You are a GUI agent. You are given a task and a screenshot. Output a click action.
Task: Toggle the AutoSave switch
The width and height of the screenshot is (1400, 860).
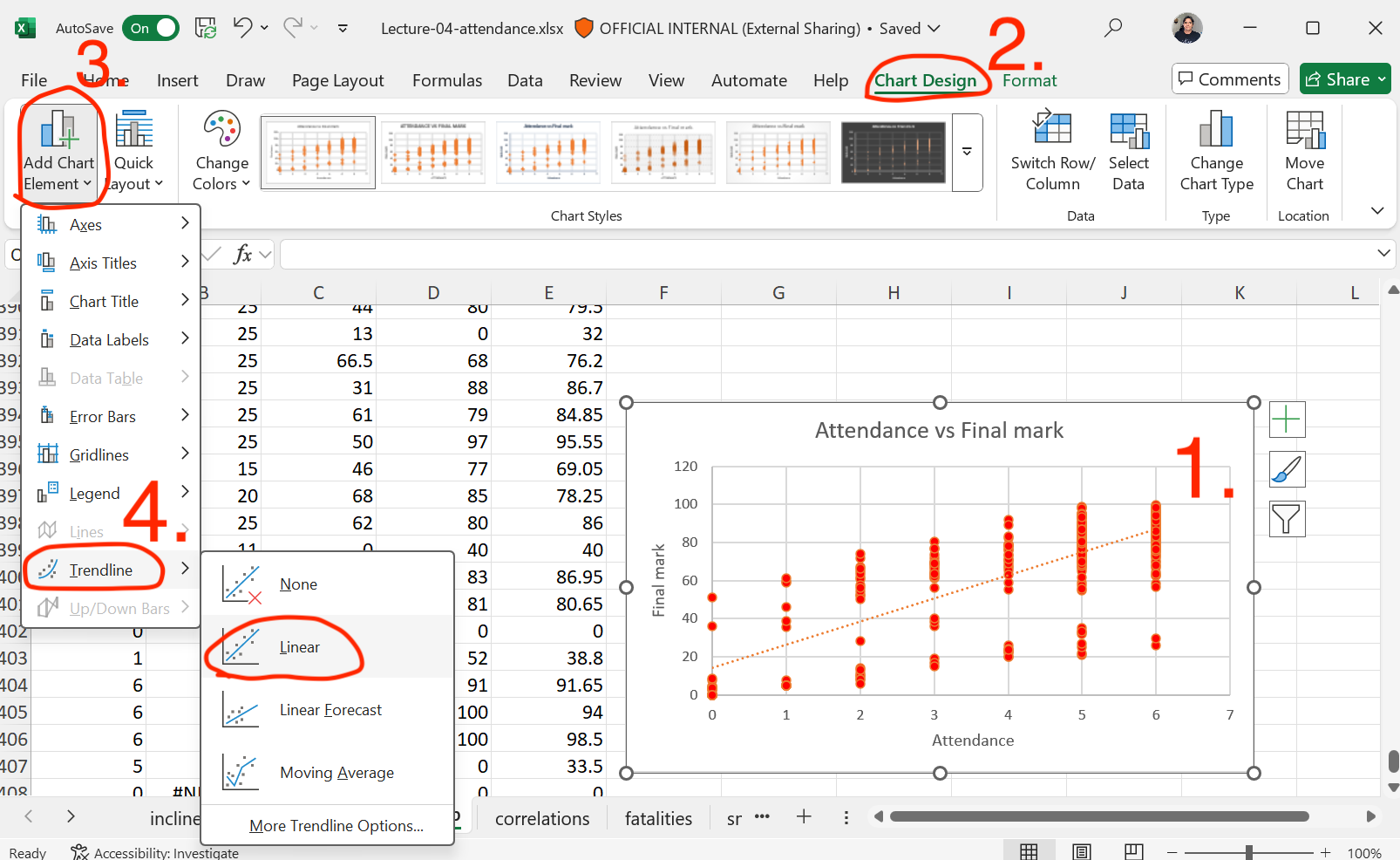tap(150, 28)
